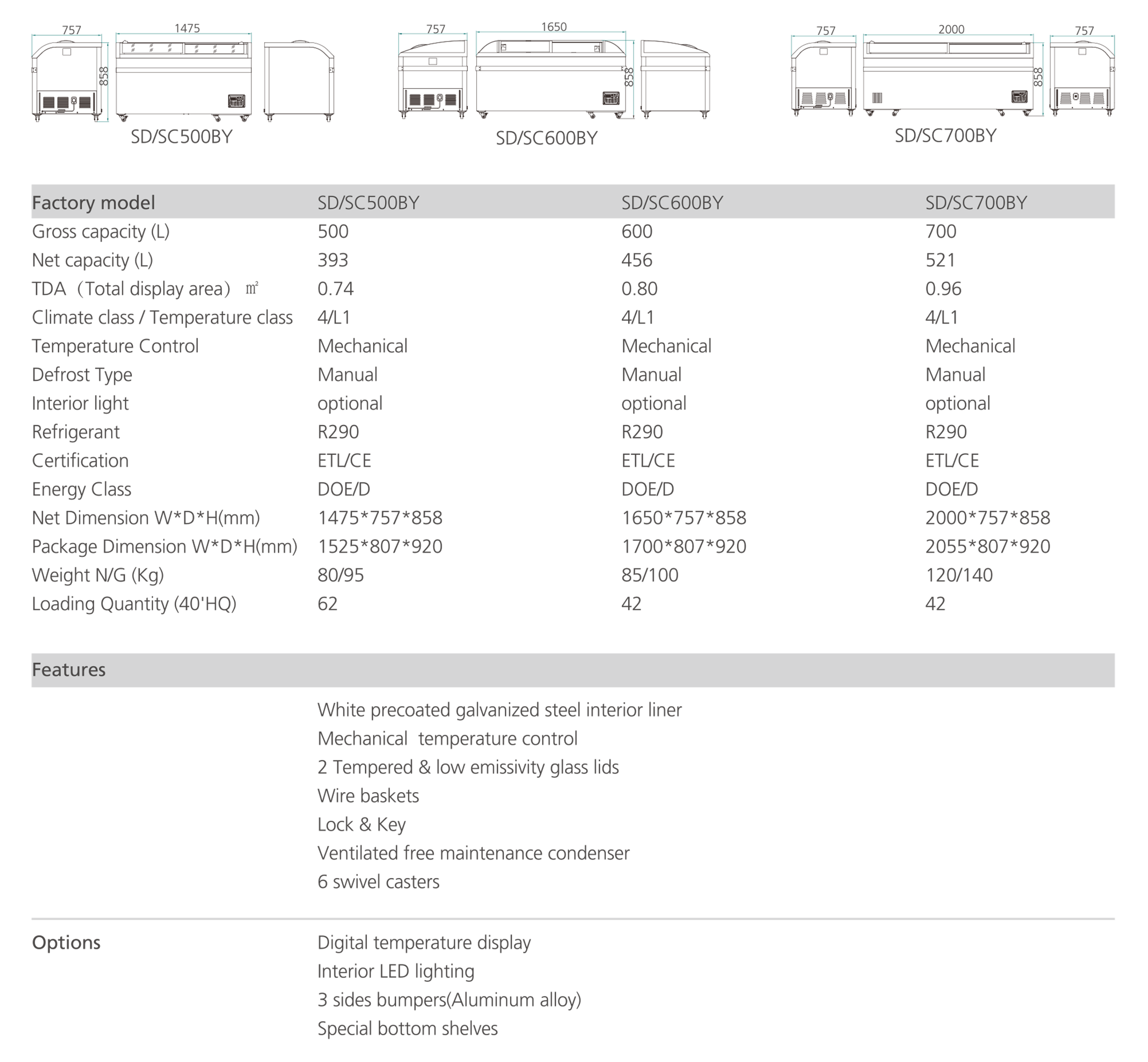This screenshot has height=1062, width=1148.
Task: Click the SD/SC700BY model text
Action: point(976,203)
